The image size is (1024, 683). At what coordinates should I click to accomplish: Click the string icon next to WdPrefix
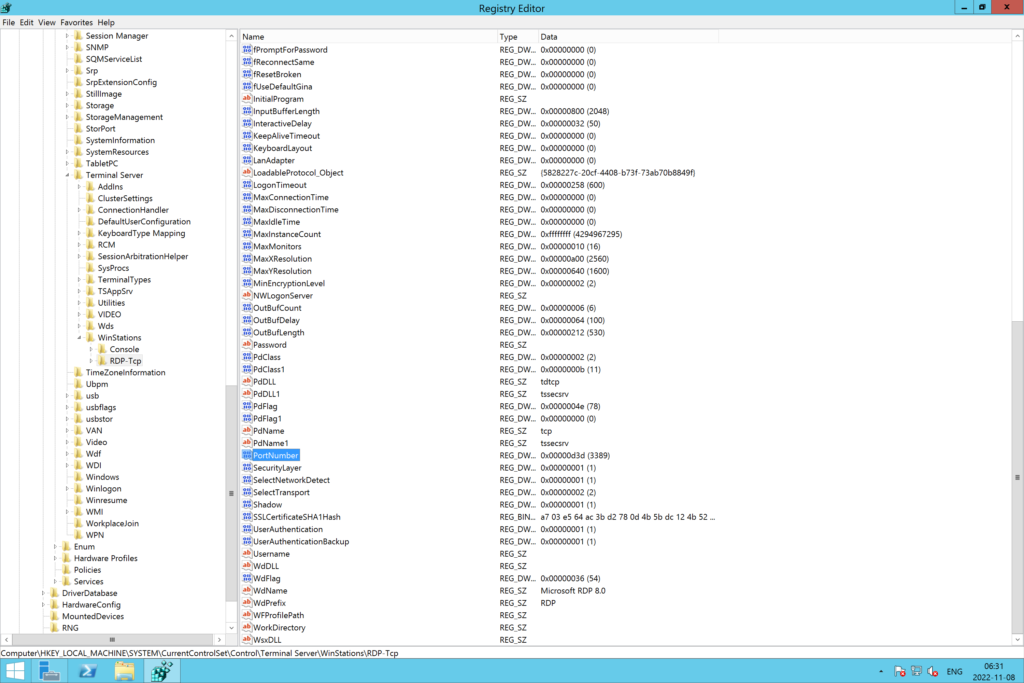pos(246,602)
